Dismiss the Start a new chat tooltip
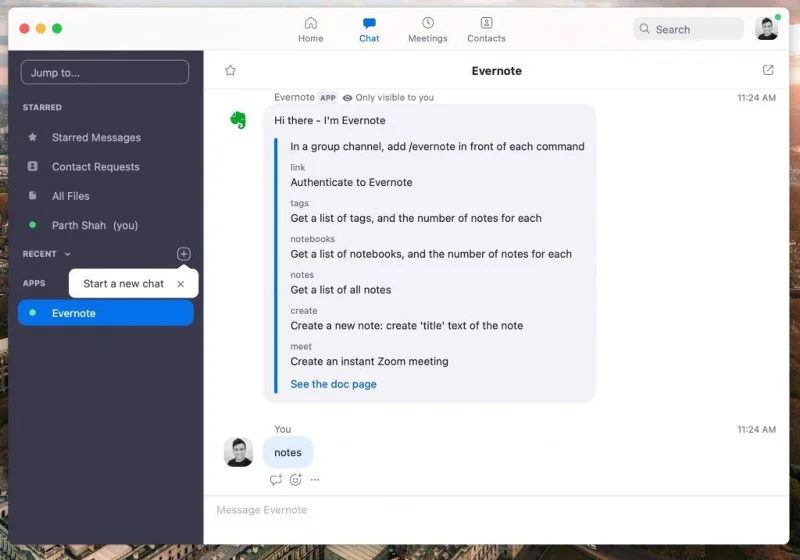 point(181,284)
